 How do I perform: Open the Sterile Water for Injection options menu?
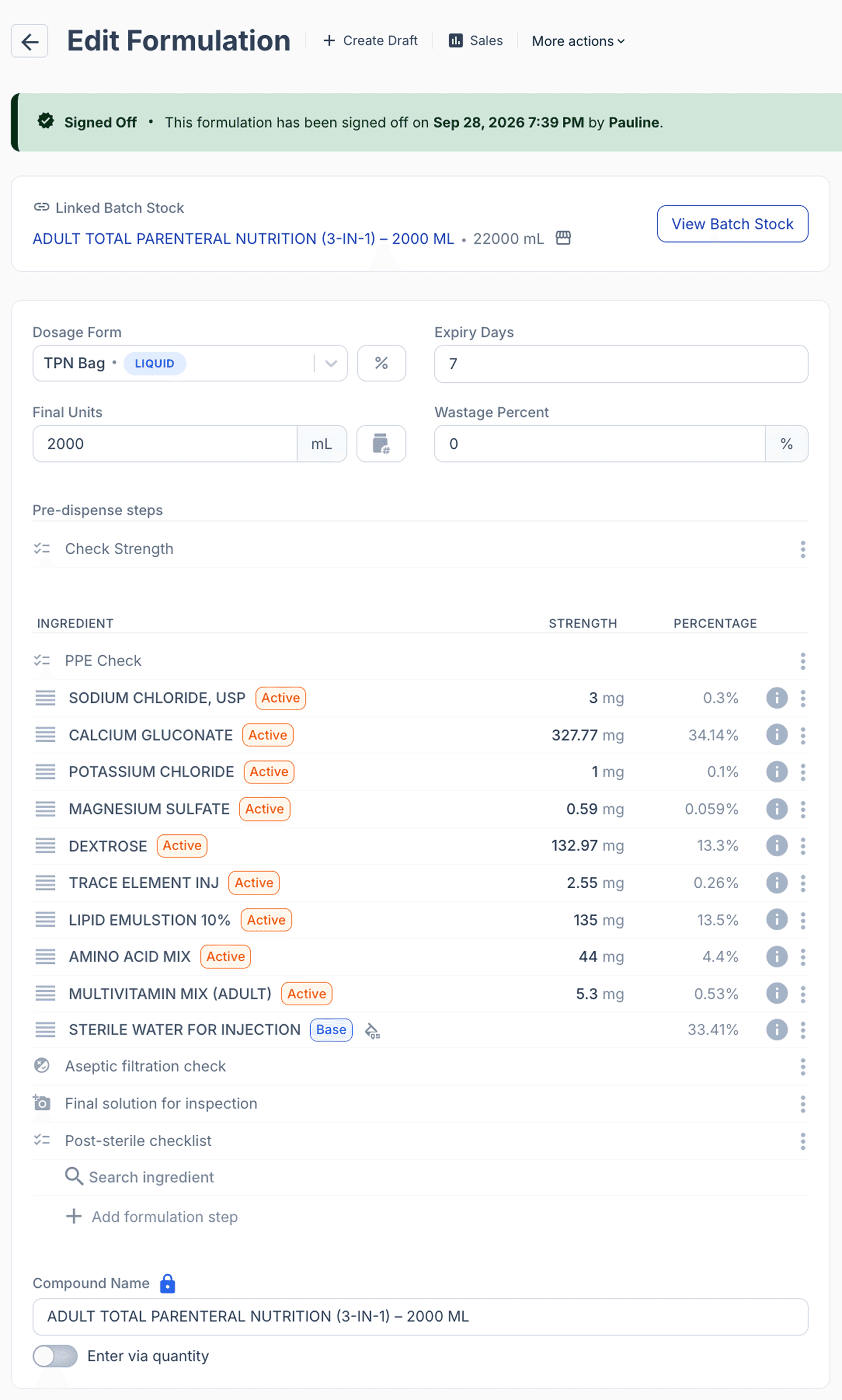pyautogui.click(x=803, y=1030)
